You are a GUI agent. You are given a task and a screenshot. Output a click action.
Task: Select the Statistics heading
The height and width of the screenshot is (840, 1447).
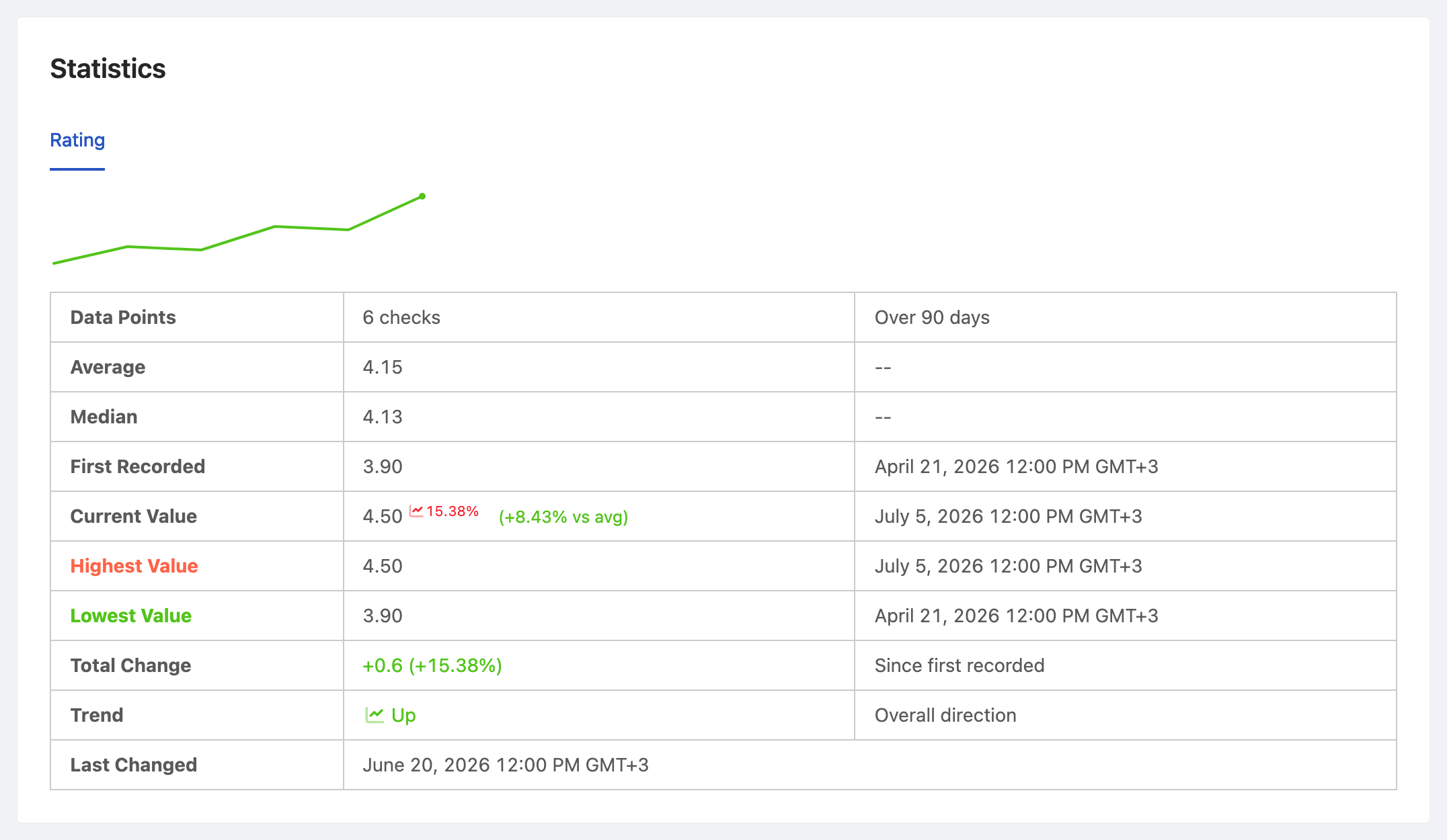pos(108,69)
